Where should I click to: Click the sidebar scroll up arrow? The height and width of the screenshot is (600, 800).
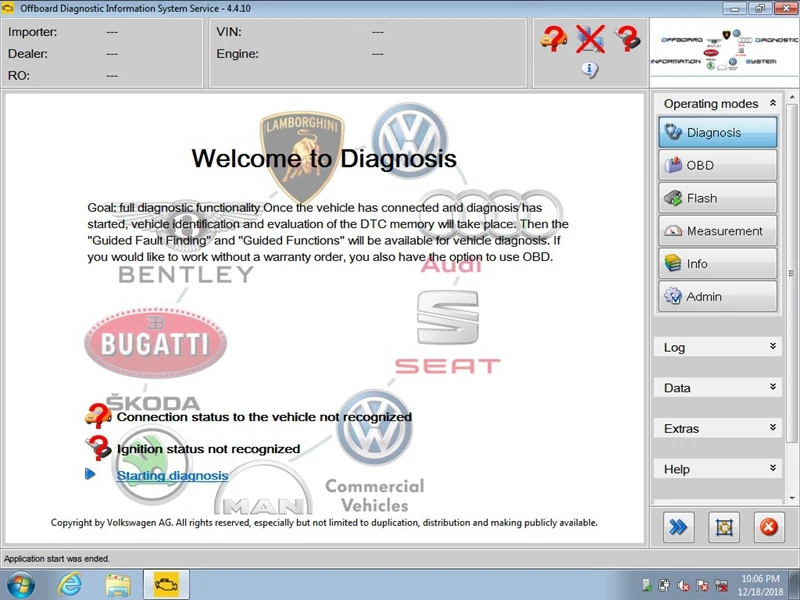pos(792,97)
